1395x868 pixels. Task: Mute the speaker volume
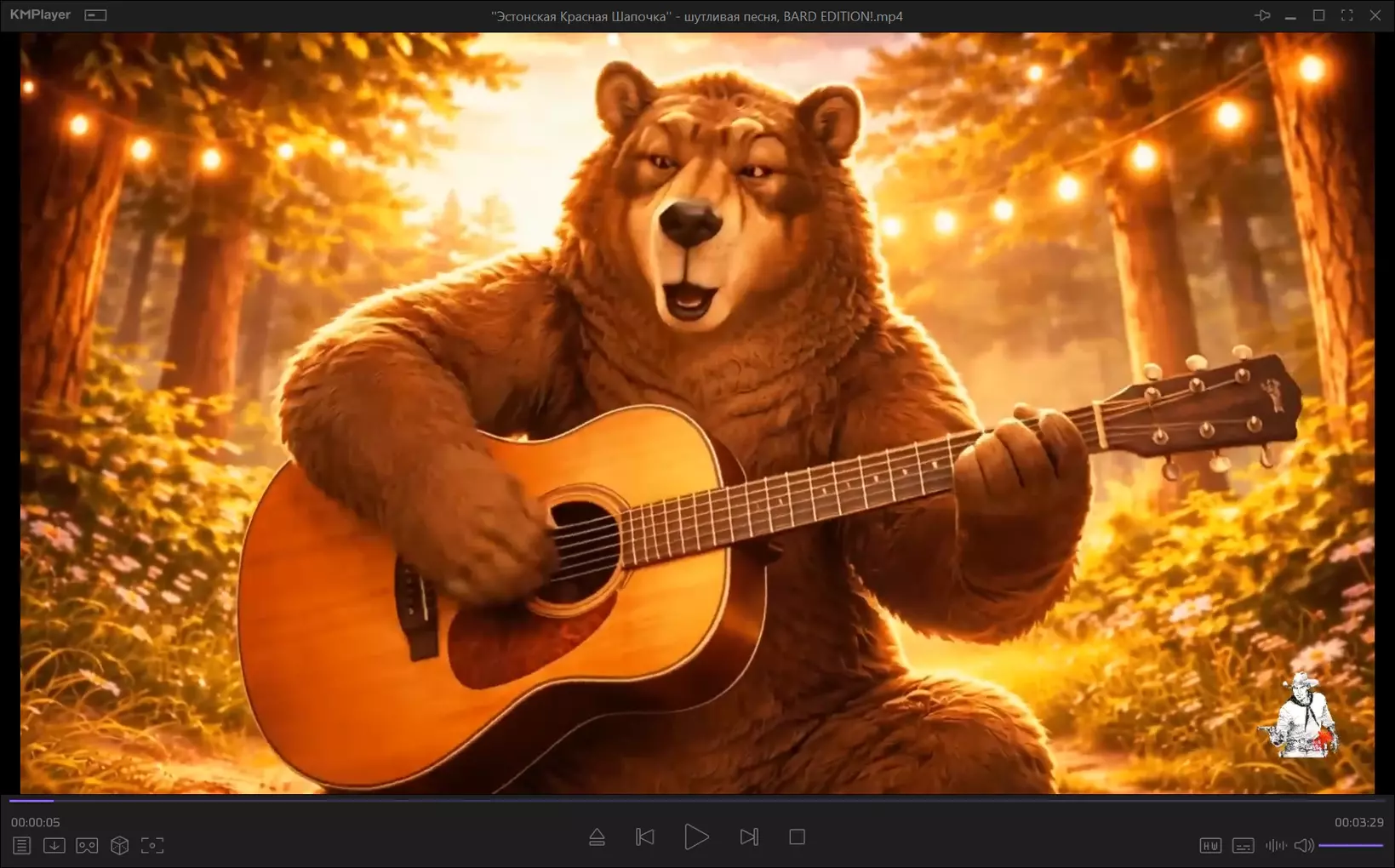tap(1303, 845)
